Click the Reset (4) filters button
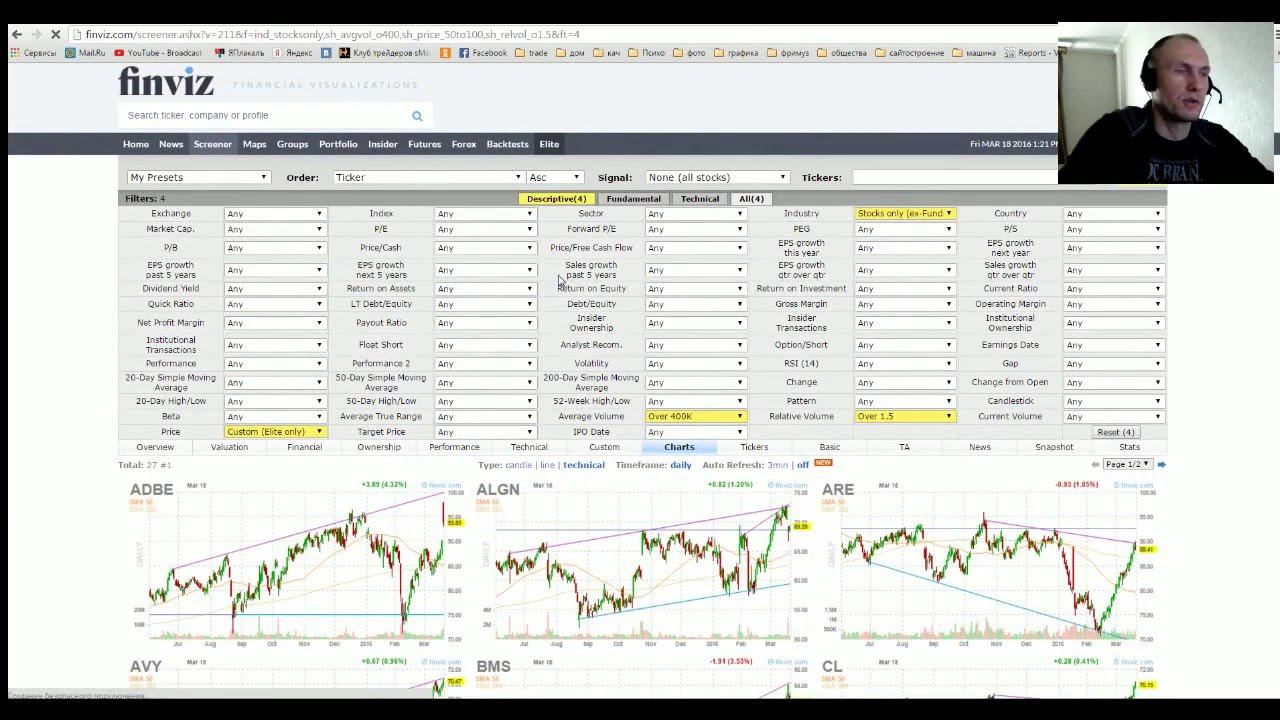This screenshot has height=720, width=1280. point(1115,432)
